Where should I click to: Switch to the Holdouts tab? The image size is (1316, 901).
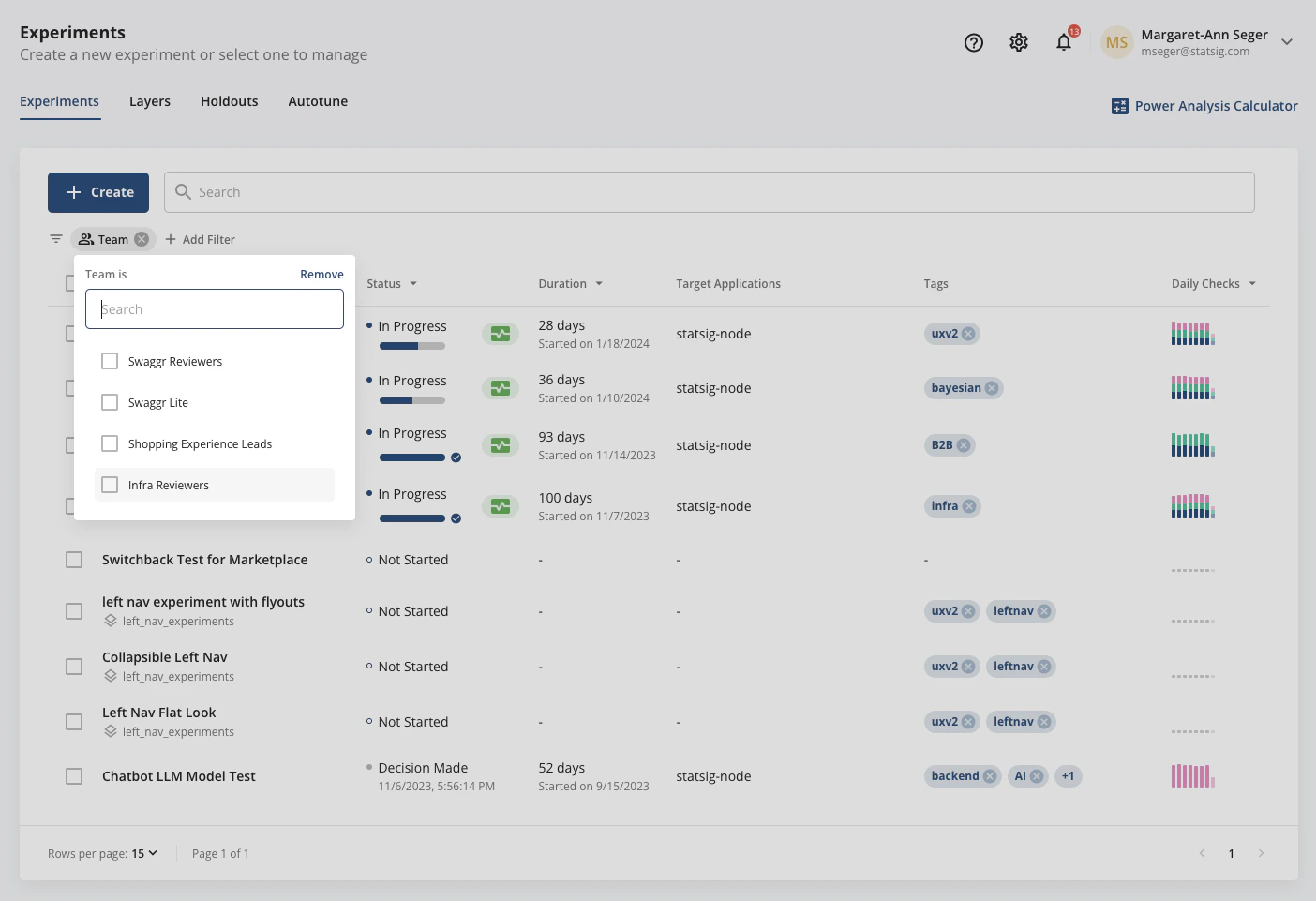point(229,101)
